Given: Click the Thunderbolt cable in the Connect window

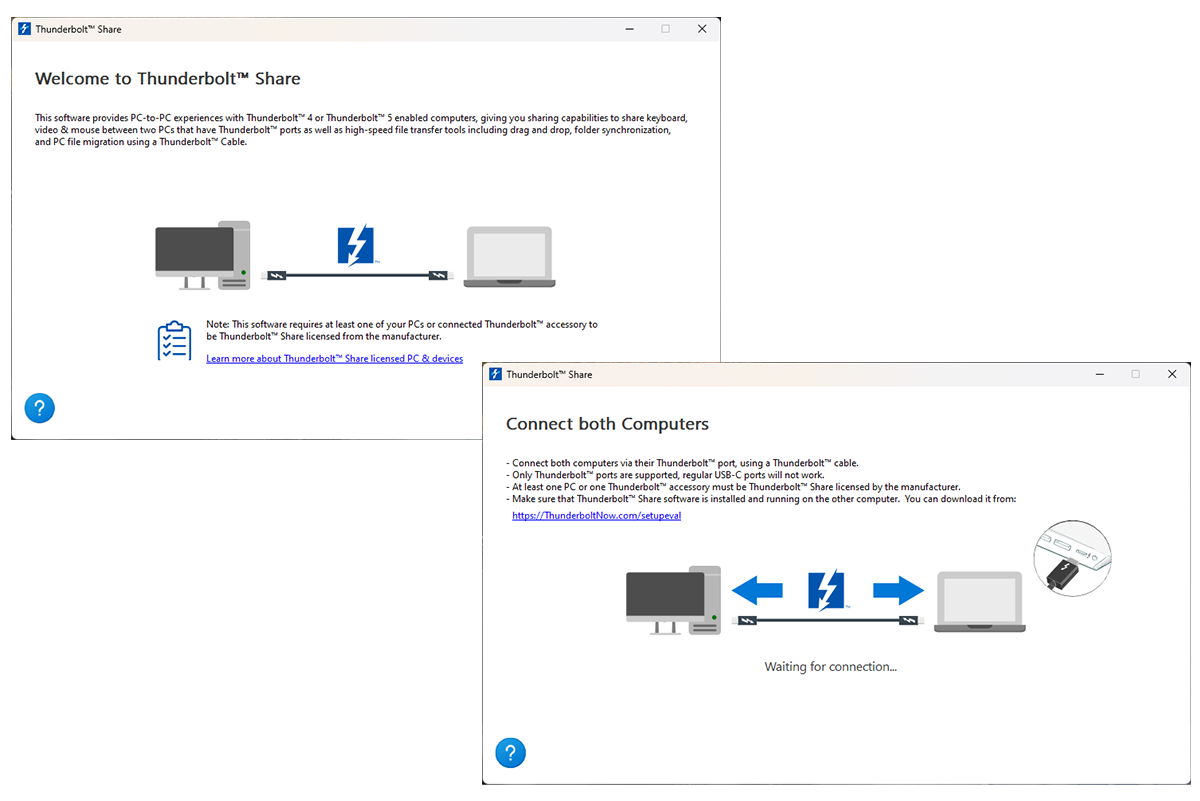Looking at the screenshot, I should pos(827,621).
